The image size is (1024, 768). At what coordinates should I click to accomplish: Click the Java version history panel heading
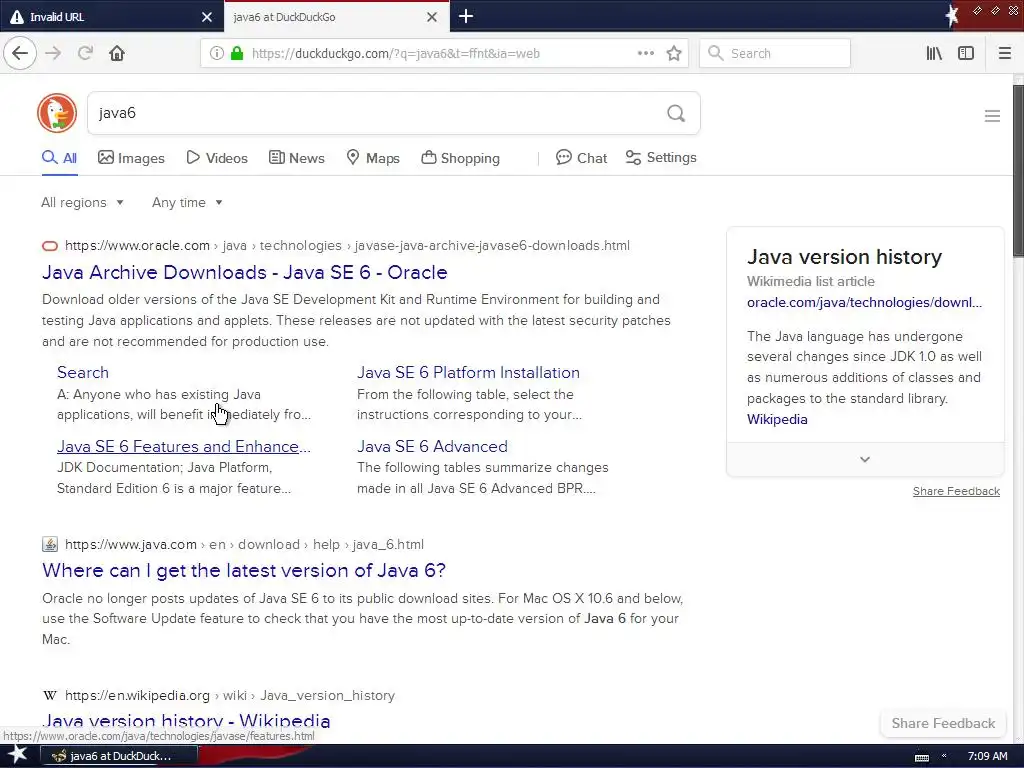(x=844, y=257)
